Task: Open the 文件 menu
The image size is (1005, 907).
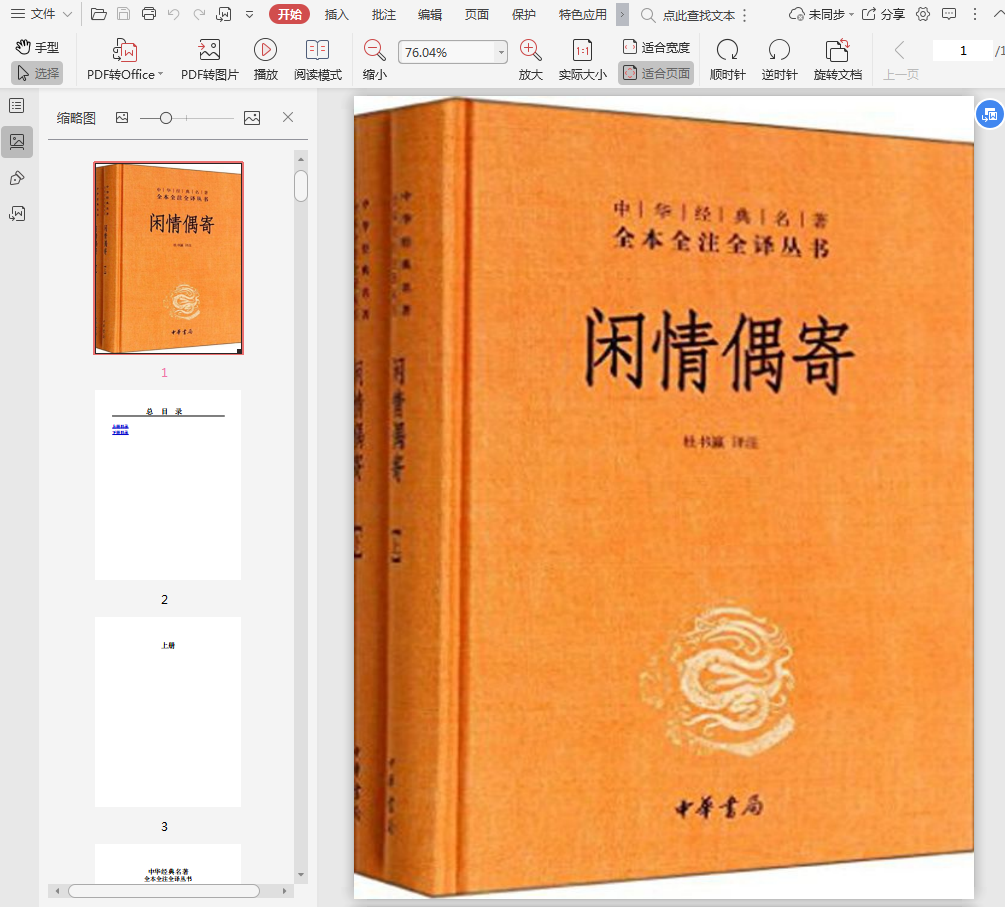Action: (x=41, y=14)
